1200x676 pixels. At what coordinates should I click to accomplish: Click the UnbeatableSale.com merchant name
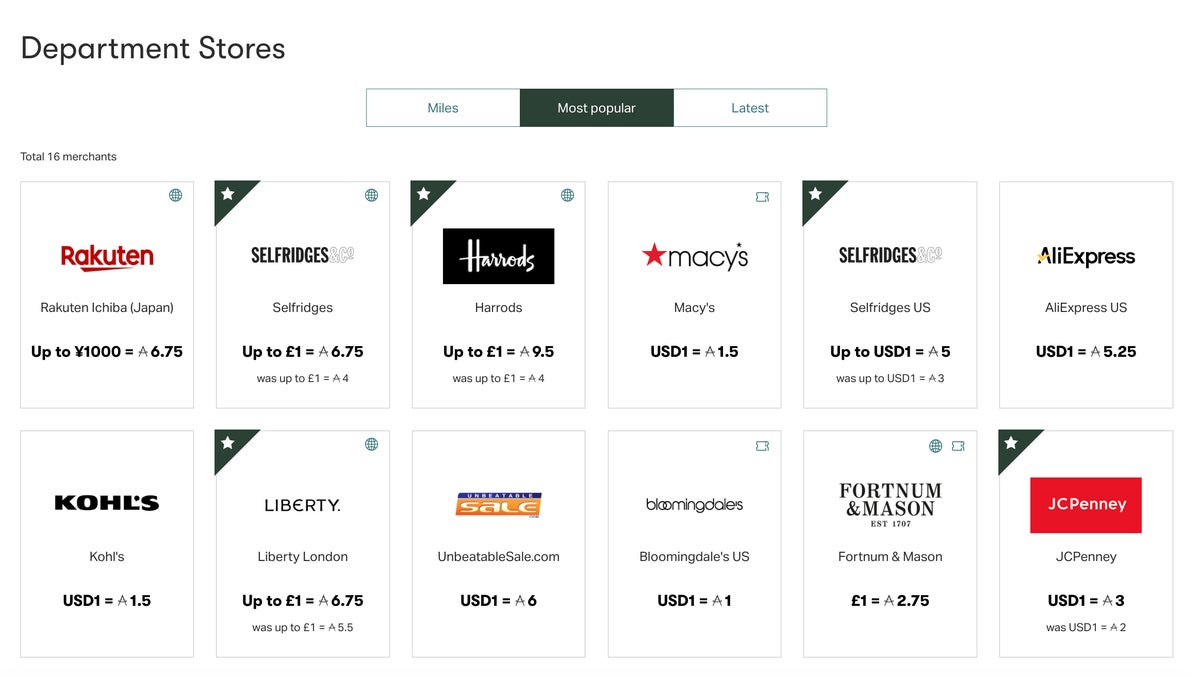click(x=499, y=557)
